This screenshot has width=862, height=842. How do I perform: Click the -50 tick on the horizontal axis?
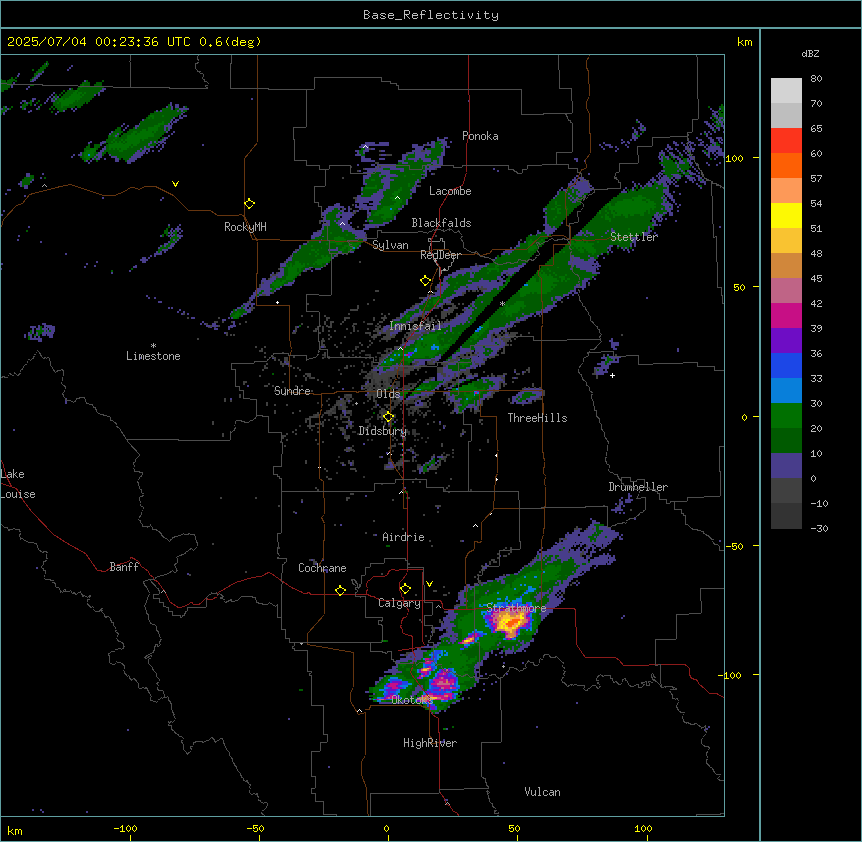[x=255, y=828]
